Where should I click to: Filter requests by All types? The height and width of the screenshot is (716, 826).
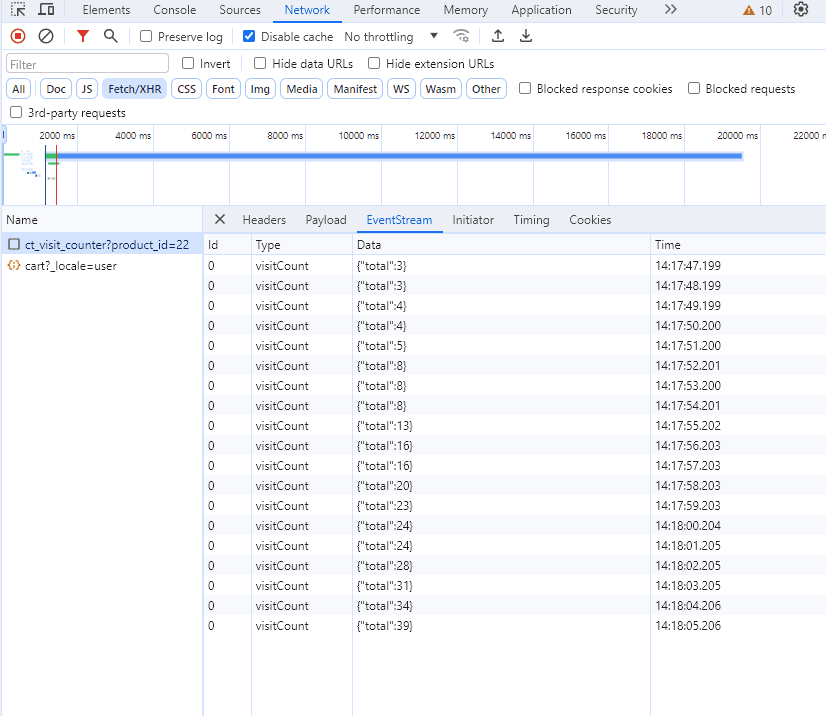[18, 89]
